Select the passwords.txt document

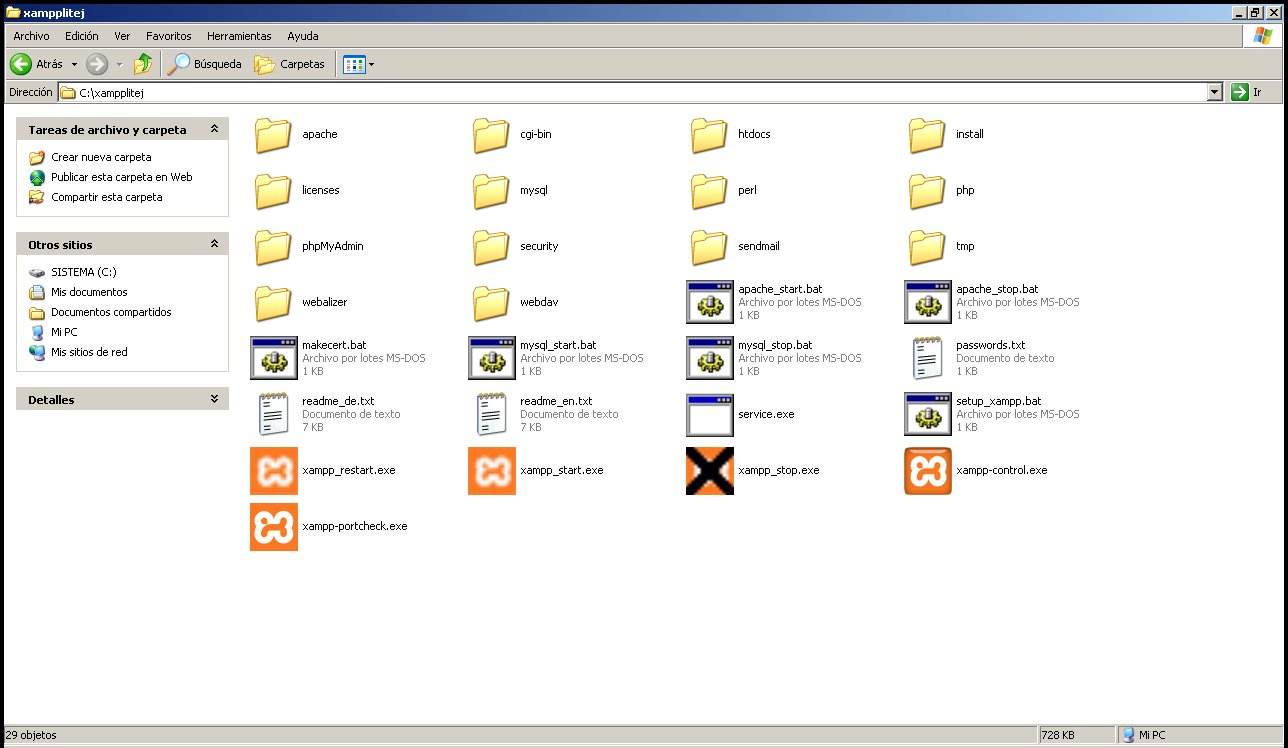point(927,358)
